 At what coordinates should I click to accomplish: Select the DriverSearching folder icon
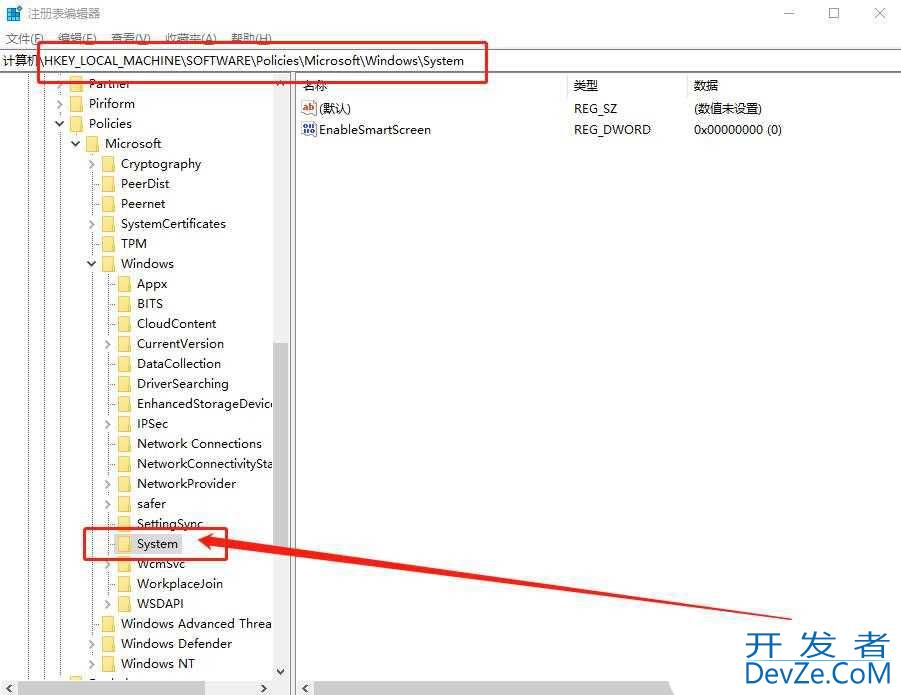coord(125,384)
